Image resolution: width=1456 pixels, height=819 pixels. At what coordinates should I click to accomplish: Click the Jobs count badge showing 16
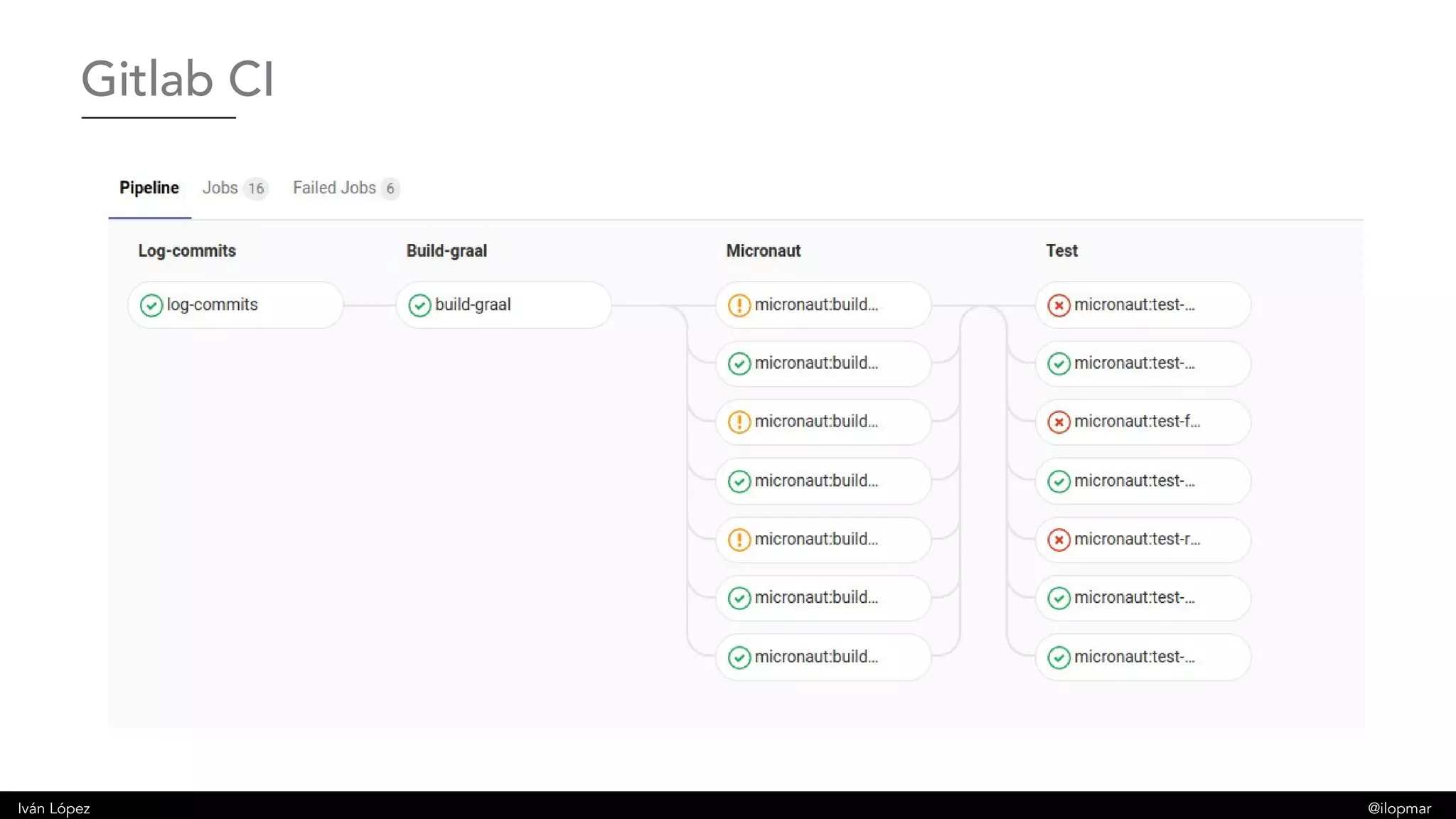tap(256, 188)
